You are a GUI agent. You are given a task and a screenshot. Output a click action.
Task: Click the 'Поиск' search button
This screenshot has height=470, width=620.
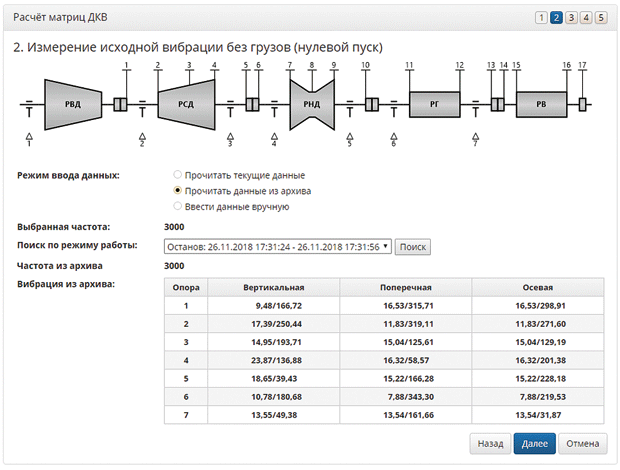pyautogui.click(x=413, y=247)
